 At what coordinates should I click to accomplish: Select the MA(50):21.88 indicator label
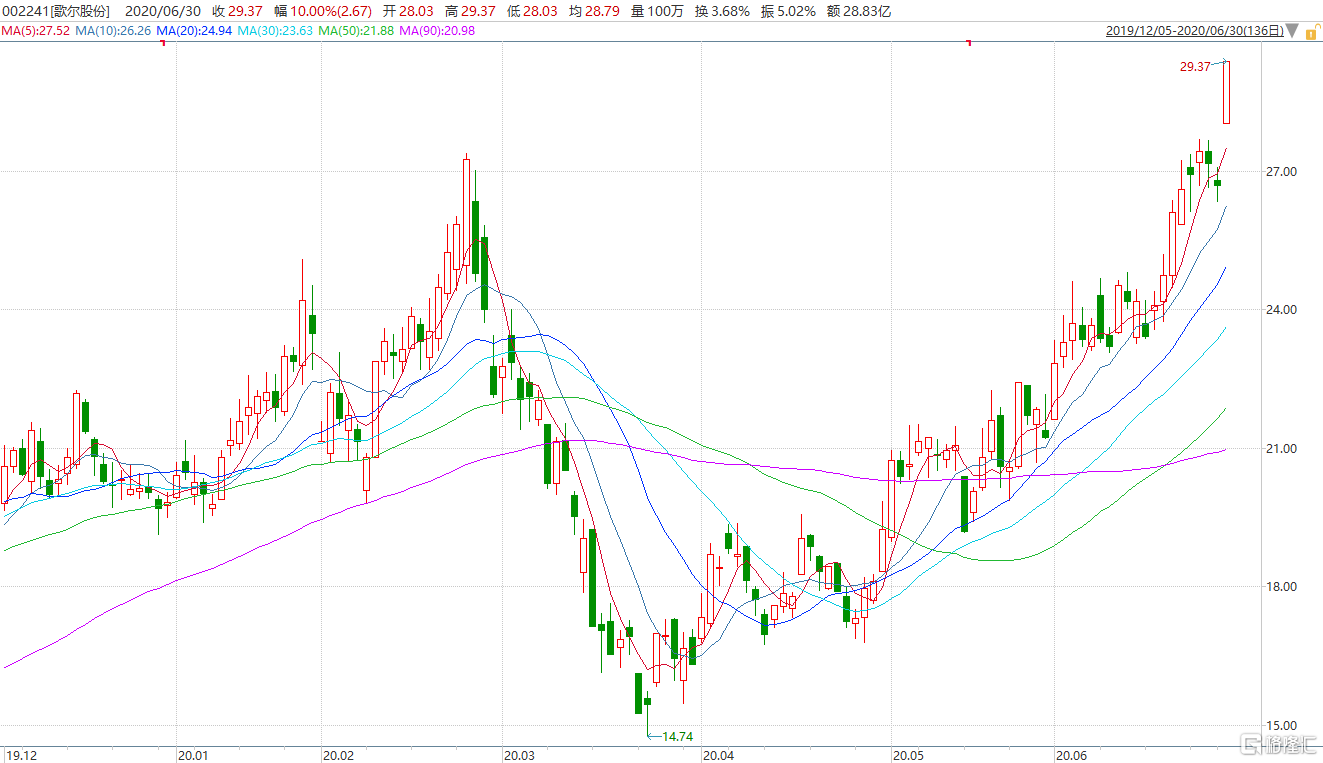click(355, 31)
